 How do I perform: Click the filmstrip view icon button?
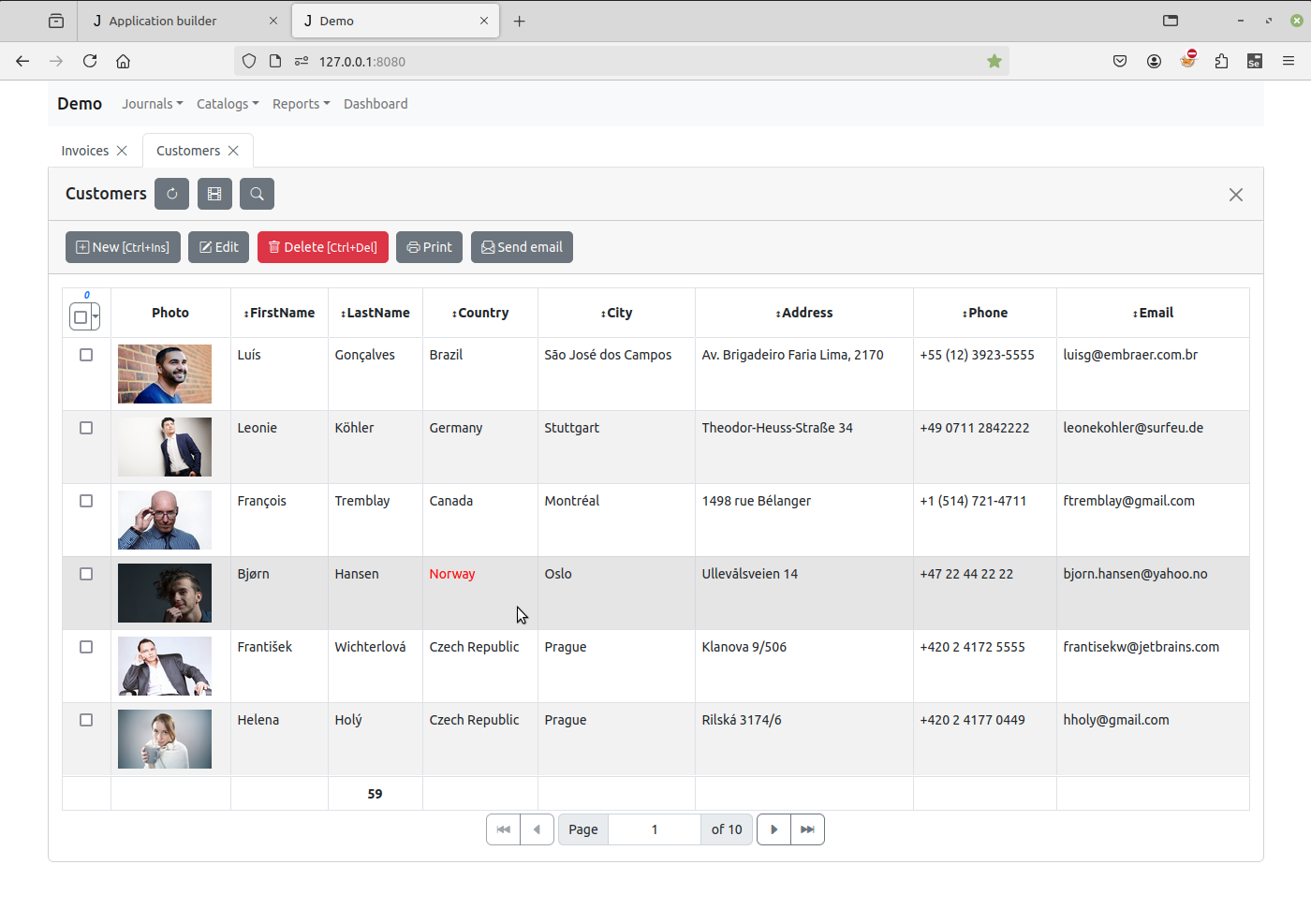[214, 194]
